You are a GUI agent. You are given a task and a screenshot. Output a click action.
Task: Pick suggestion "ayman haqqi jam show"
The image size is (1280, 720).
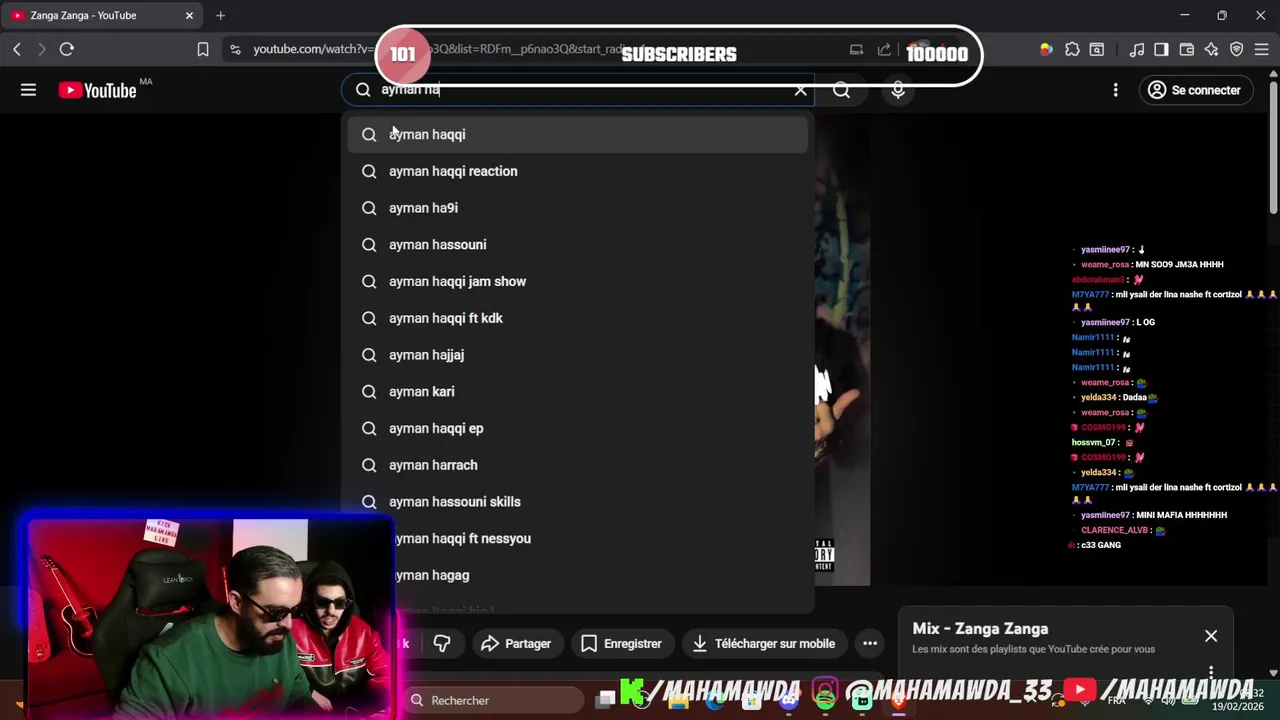(578, 282)
